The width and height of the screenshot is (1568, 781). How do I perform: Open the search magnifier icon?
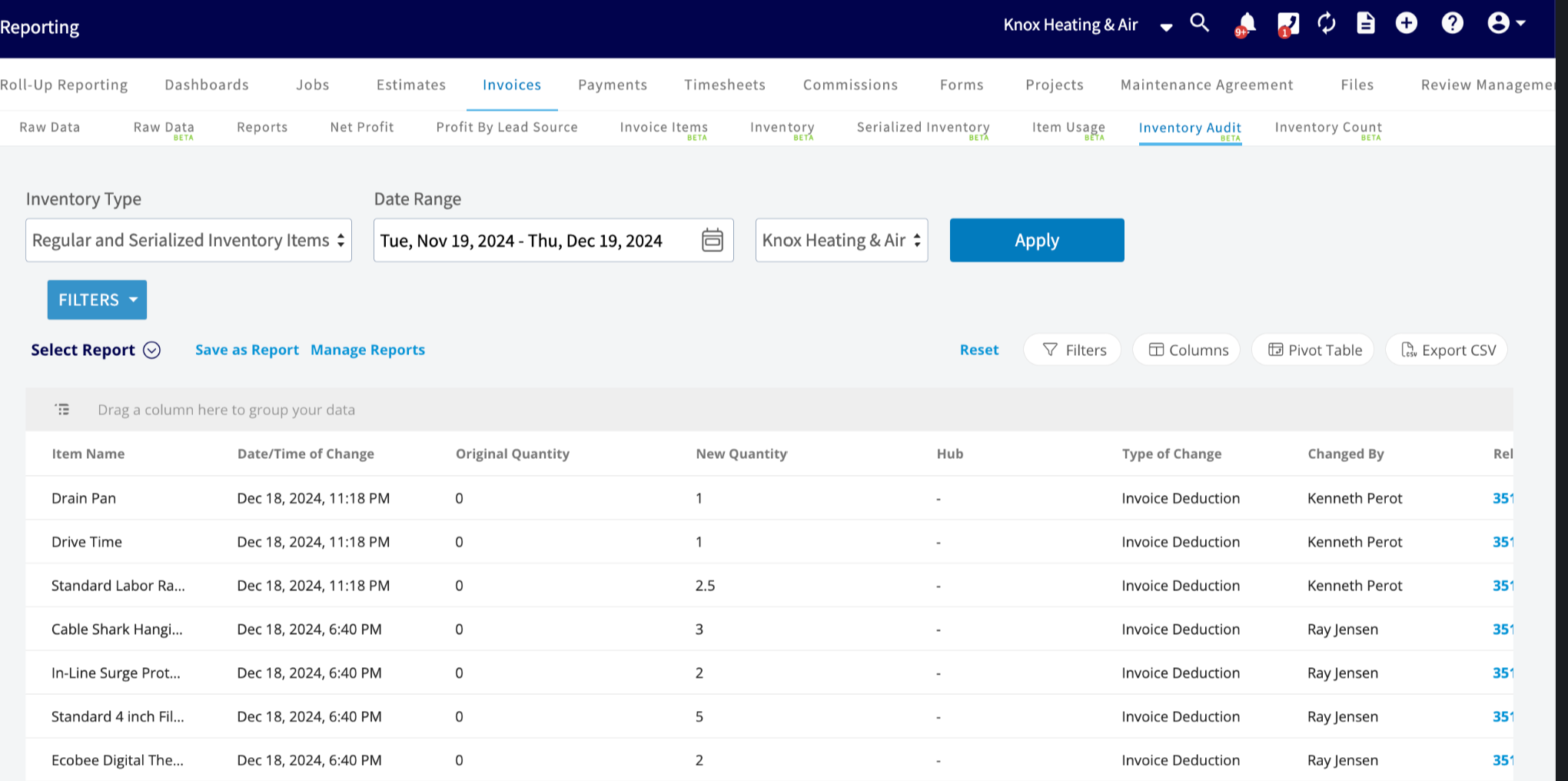coord(1199,23)
